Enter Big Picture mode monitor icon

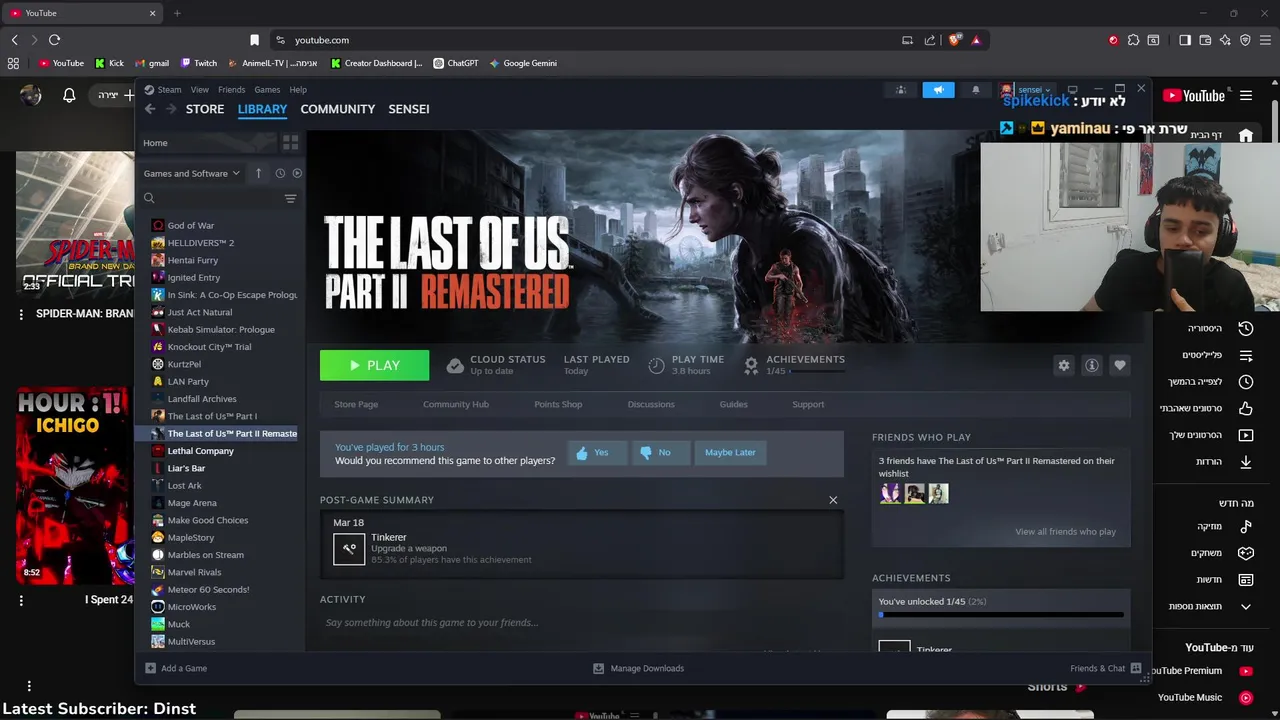1072,90
